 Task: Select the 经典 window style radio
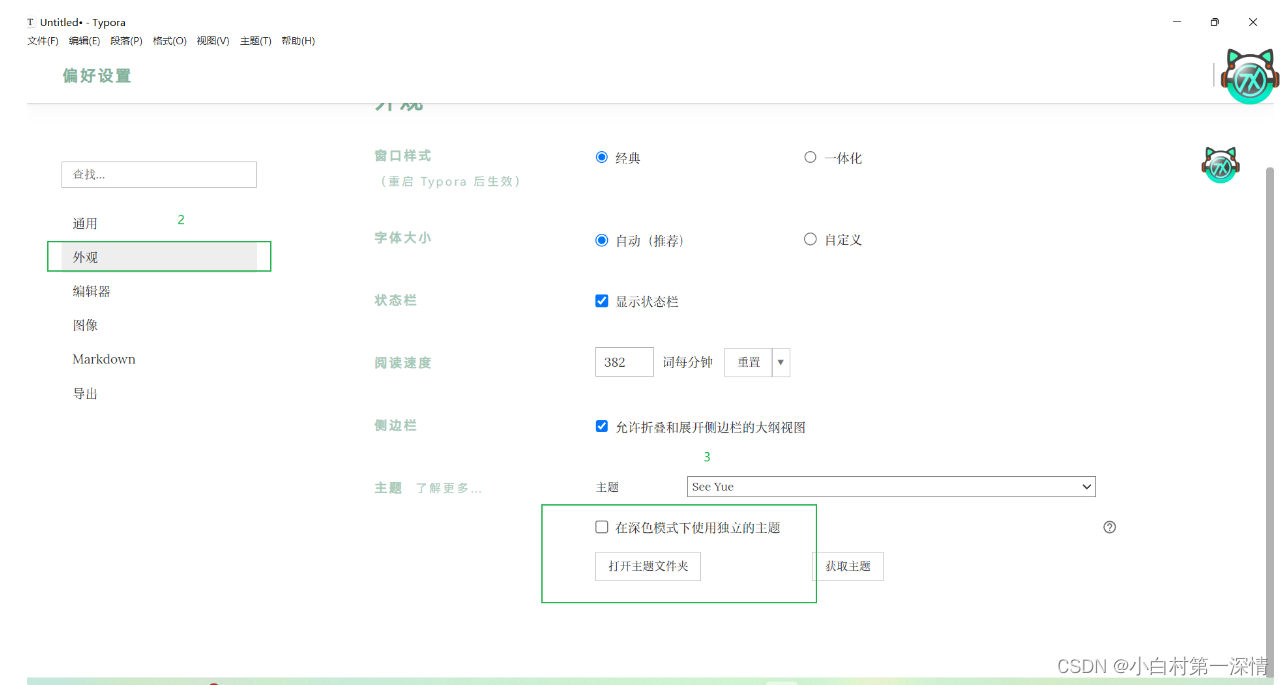(x=602, y=157)
